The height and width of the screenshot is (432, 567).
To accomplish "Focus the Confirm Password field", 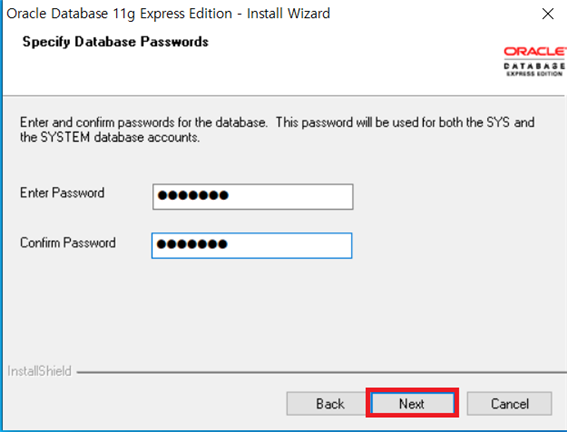I will pyautogui.click(x=252, y=245).
